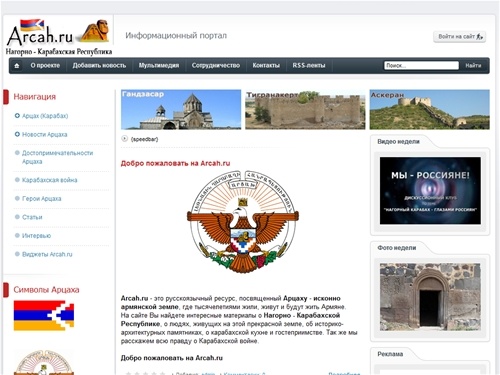Play the Видео недели video thumbnail
Viewport: 500px width, 375px height.
430,191
